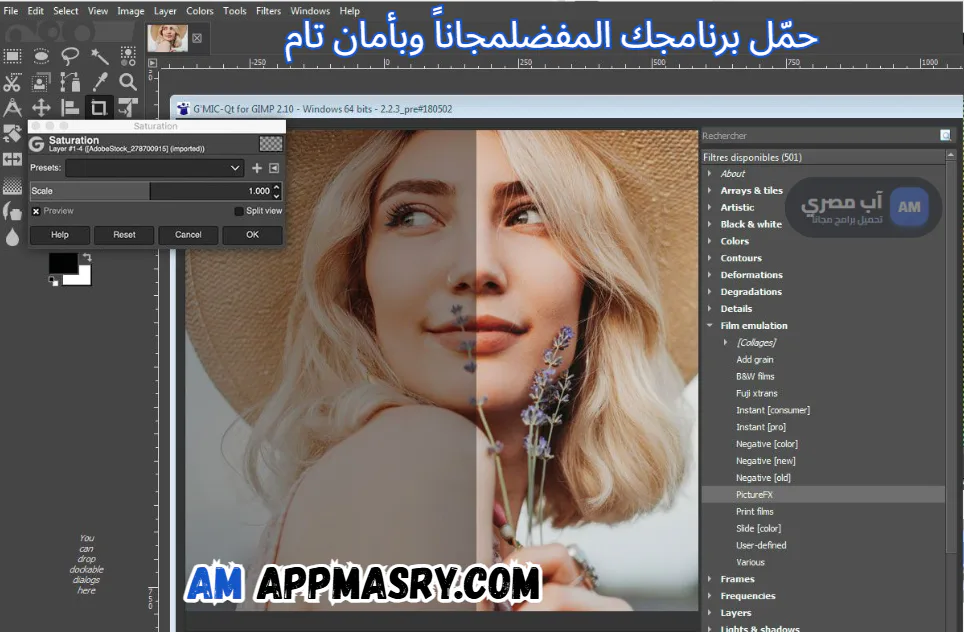The image size is (964, 632).
Task: Click the ruler corner navigation arrow icon
Action: 152,63
